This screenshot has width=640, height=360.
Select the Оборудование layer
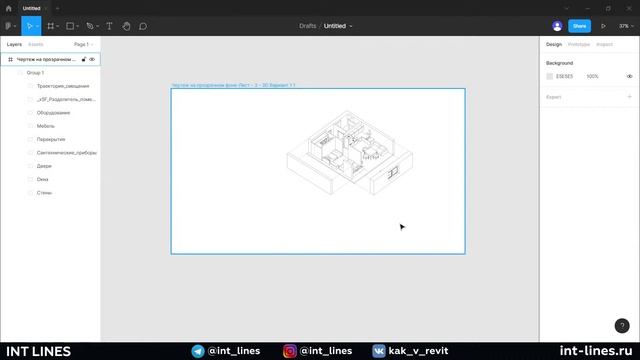53,113
